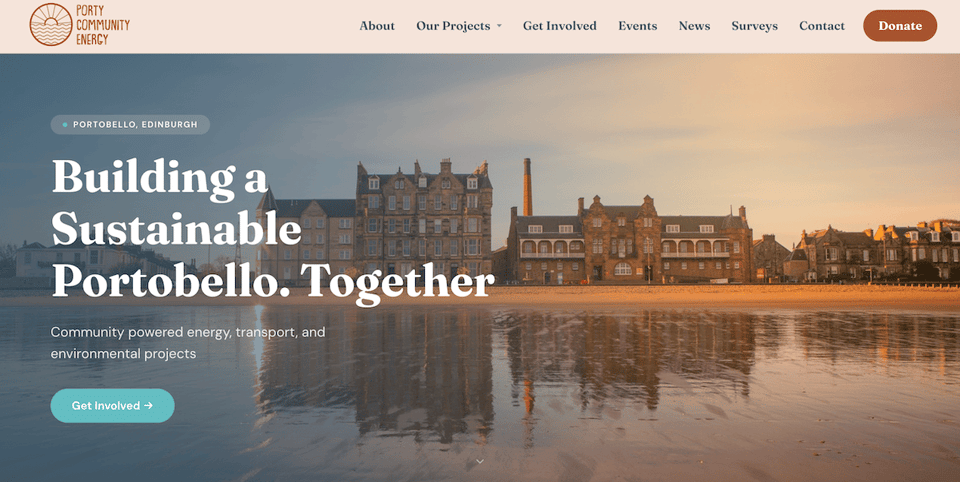Go to the Contact page
The image size is (960, 482).
pos(822,26)
